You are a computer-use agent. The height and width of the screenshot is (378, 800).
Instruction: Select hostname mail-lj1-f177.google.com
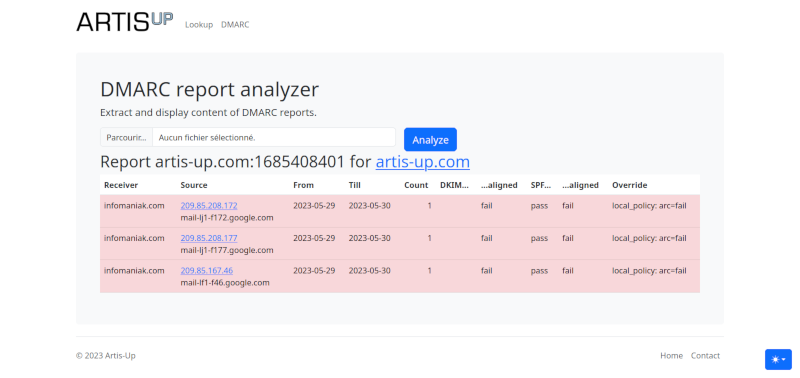[227, 250]
